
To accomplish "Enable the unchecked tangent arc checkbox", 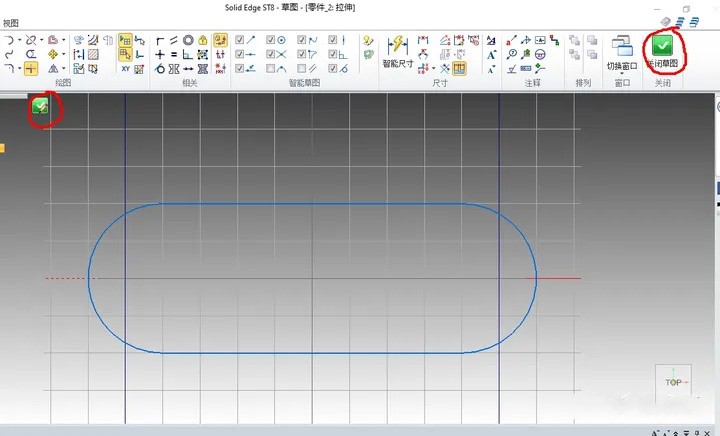I will coord(270,68).
